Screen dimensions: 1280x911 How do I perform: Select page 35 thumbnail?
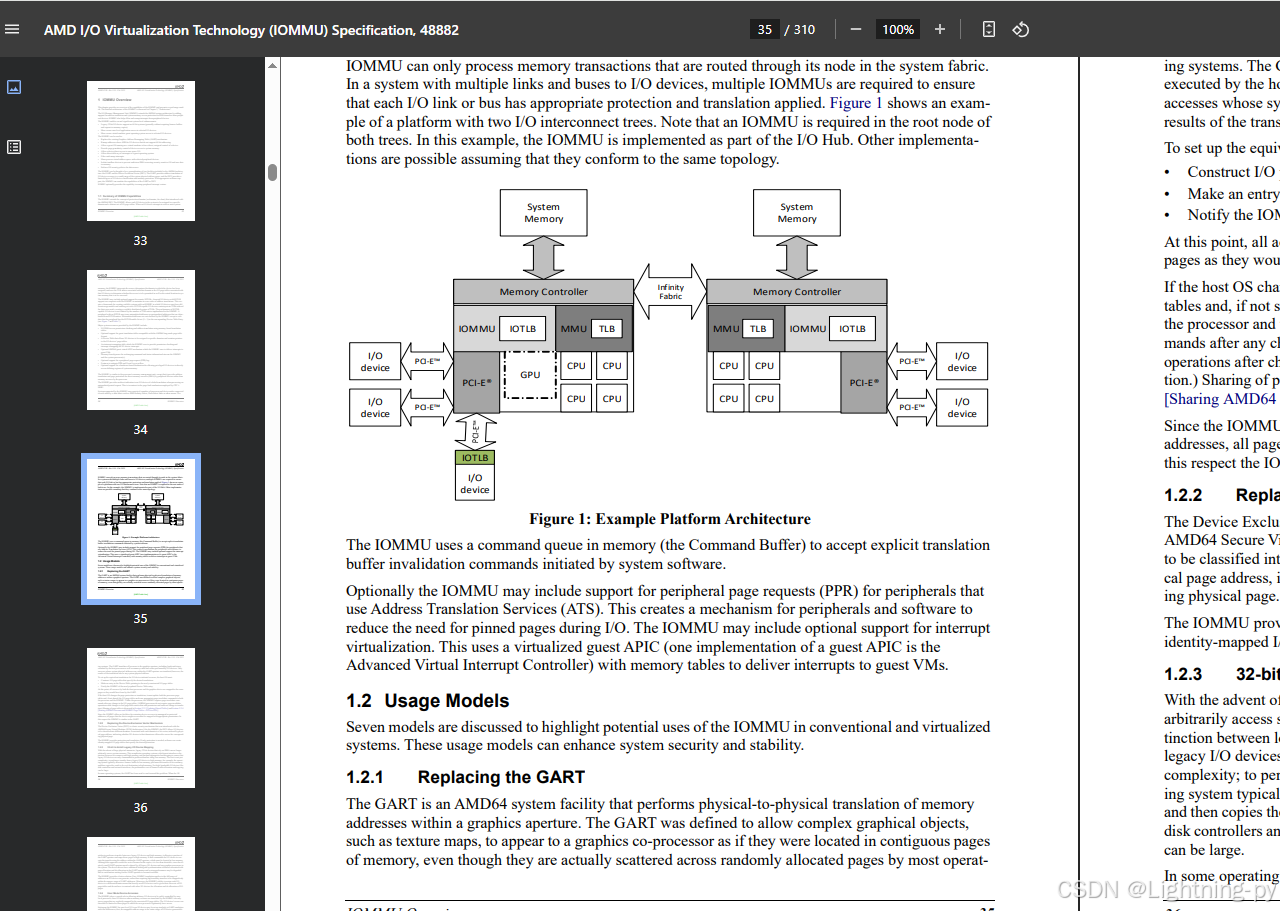141,529
